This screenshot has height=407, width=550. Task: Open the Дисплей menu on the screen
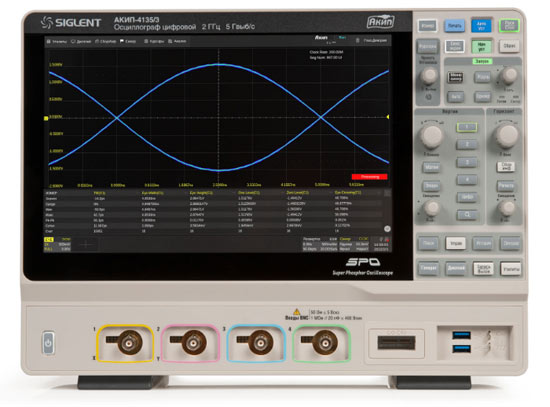(81, 41)
